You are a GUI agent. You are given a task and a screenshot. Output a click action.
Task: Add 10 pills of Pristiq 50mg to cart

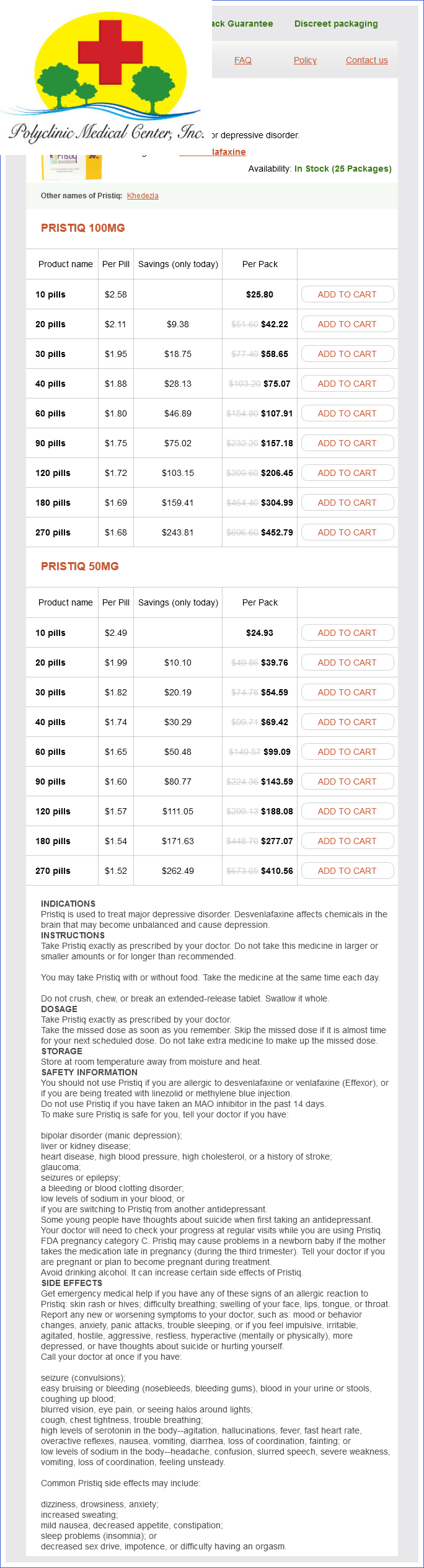tap(347, 633)
